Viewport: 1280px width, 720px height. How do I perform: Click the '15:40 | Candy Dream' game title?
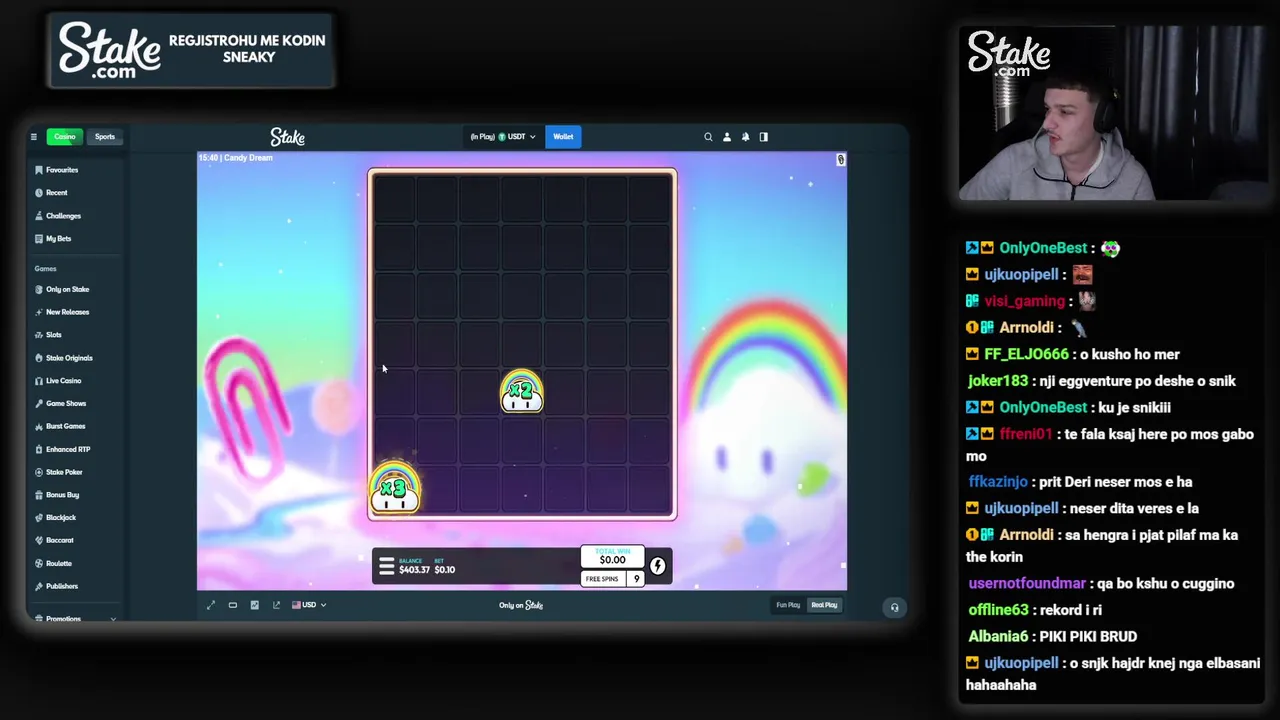pos(235,158)
